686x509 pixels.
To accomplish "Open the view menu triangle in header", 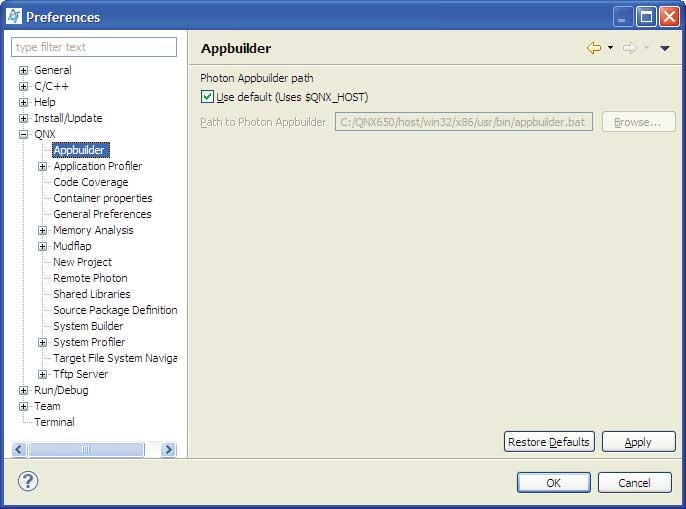I will (664, 48).
